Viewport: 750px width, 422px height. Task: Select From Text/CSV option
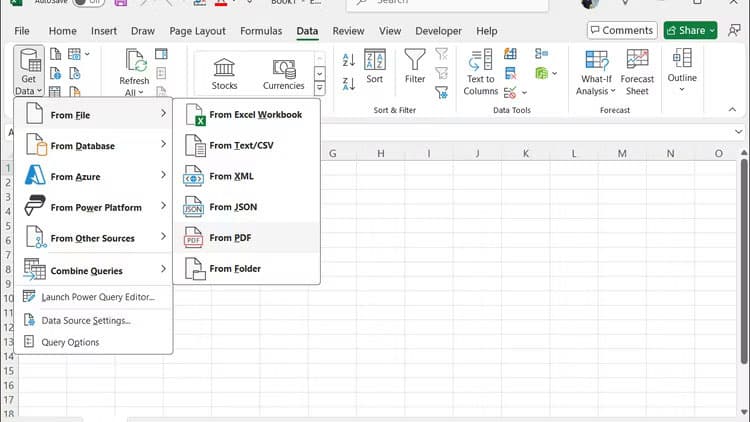[241, 146]
